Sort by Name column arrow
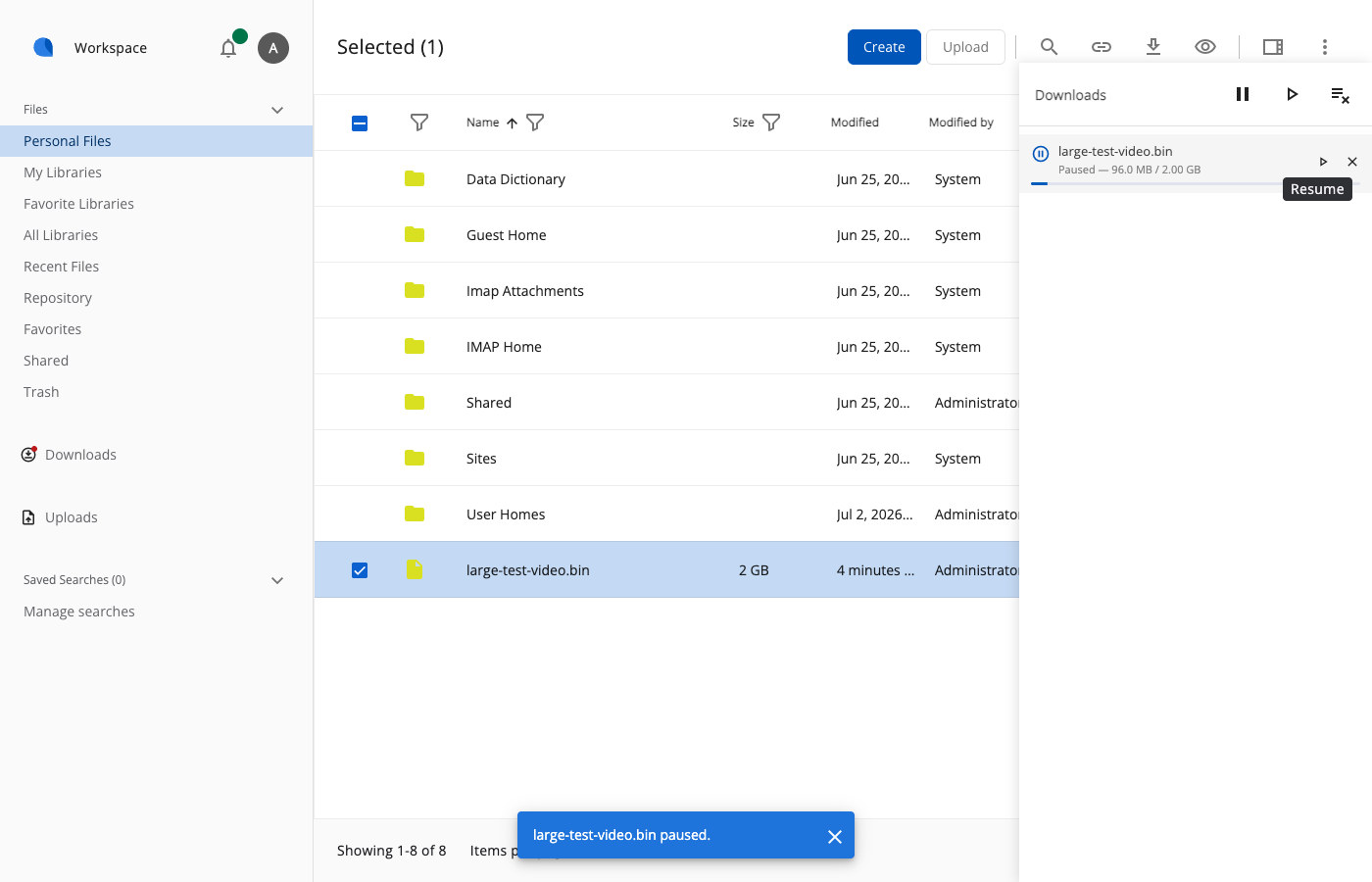1372x882 pixels. [x=512, y=123]
